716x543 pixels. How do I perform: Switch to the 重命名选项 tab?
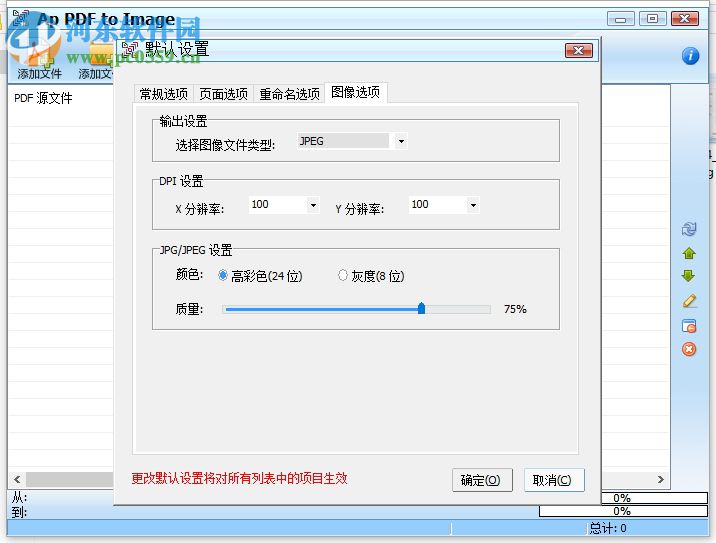289,94
